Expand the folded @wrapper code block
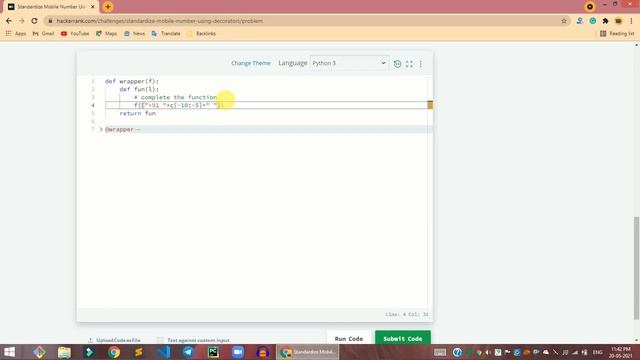Image resolution: width=640 pixels, height=360 pixels. (101, 129)
